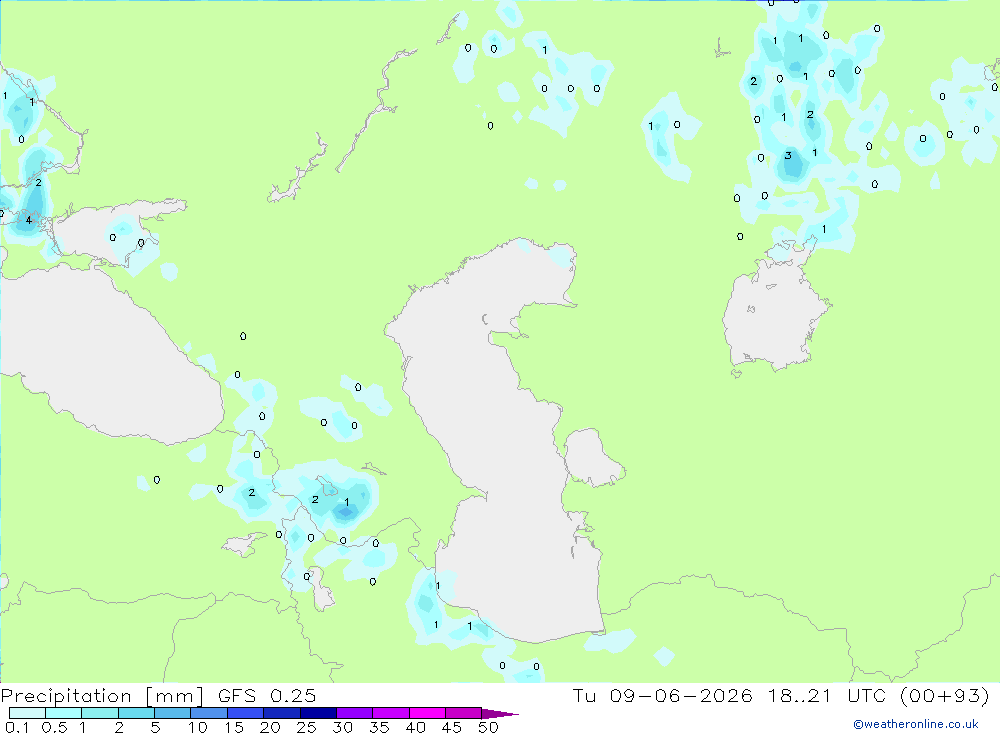
Task: Click the legend value '10'
Action: coord(198,727)
